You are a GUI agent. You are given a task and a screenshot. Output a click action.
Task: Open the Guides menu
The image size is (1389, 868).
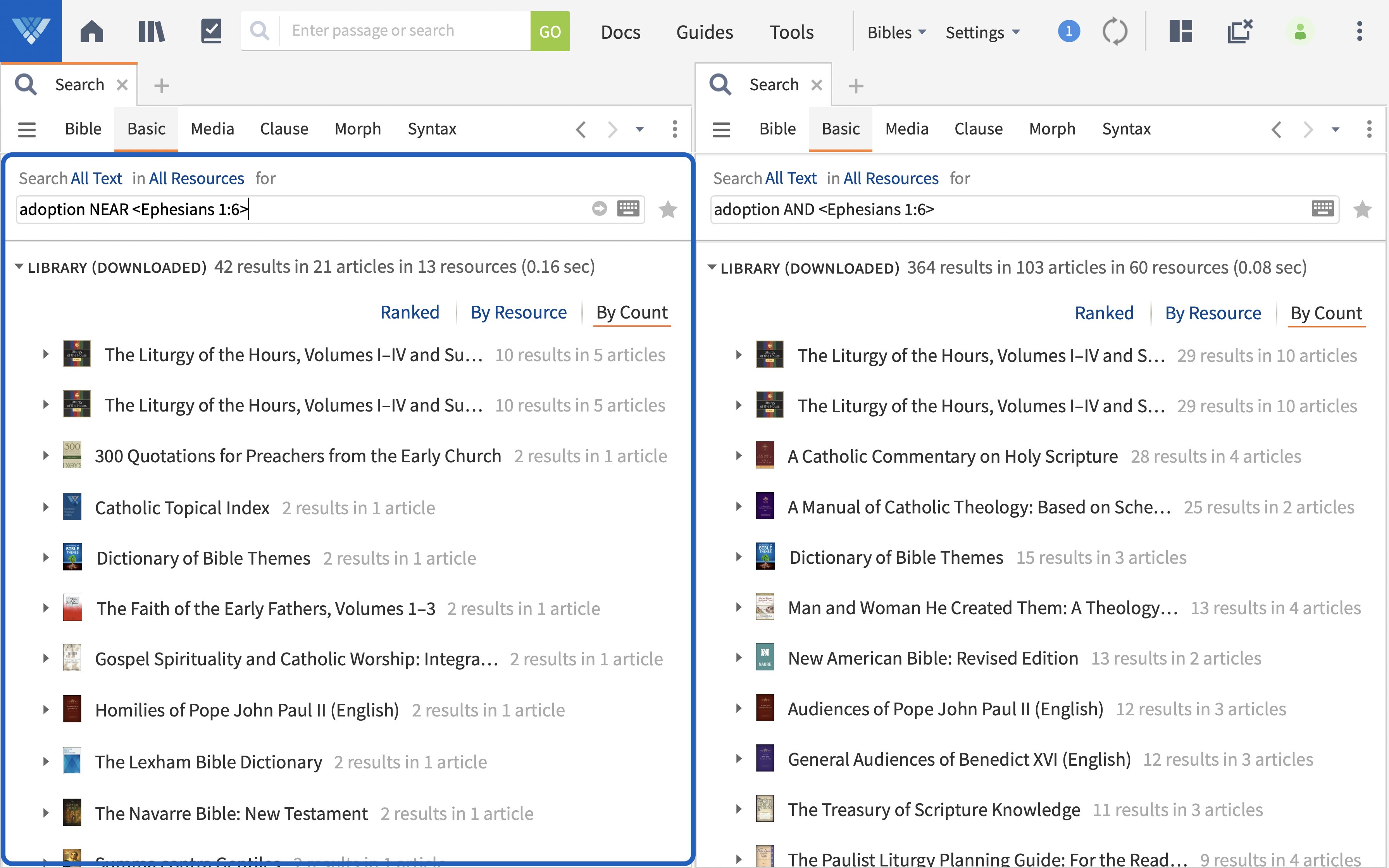(704, 32)
